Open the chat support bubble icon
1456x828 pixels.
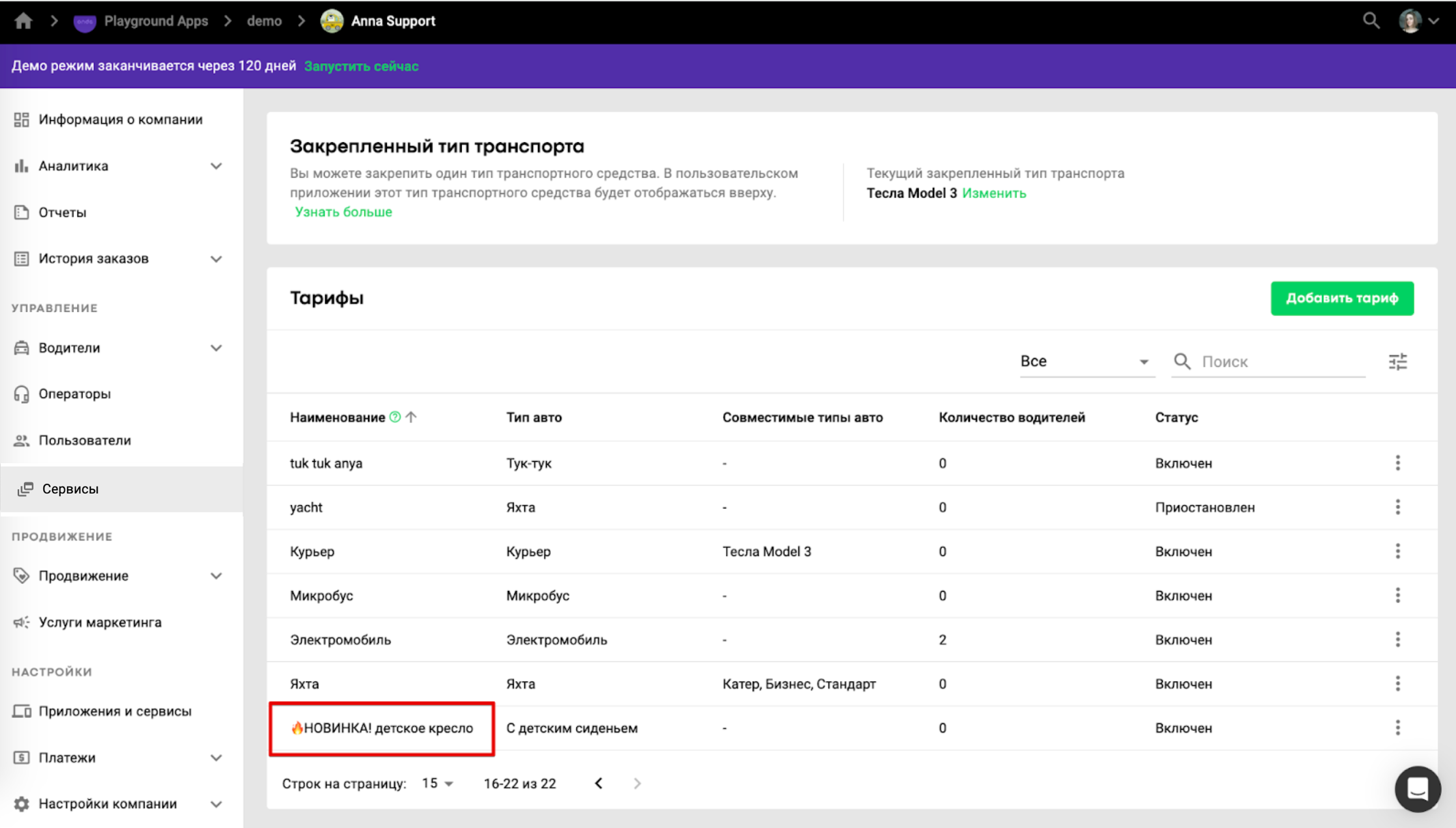[1417, 789]
